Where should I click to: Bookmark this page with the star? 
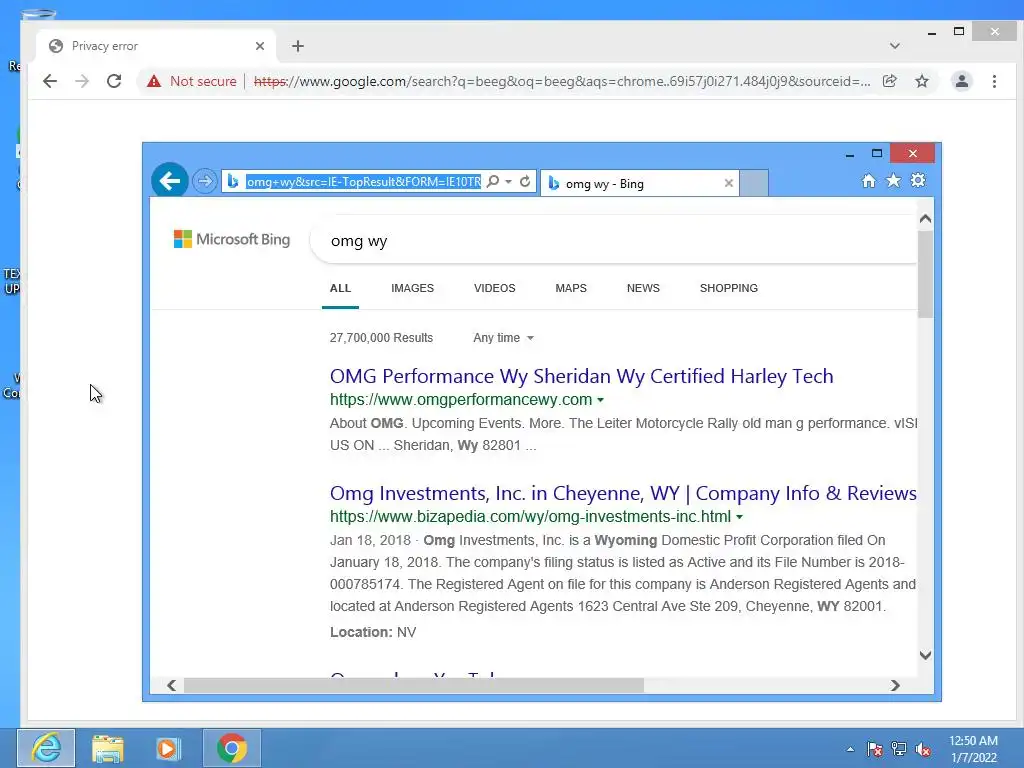pyautogui.click(x=921, y=81)
